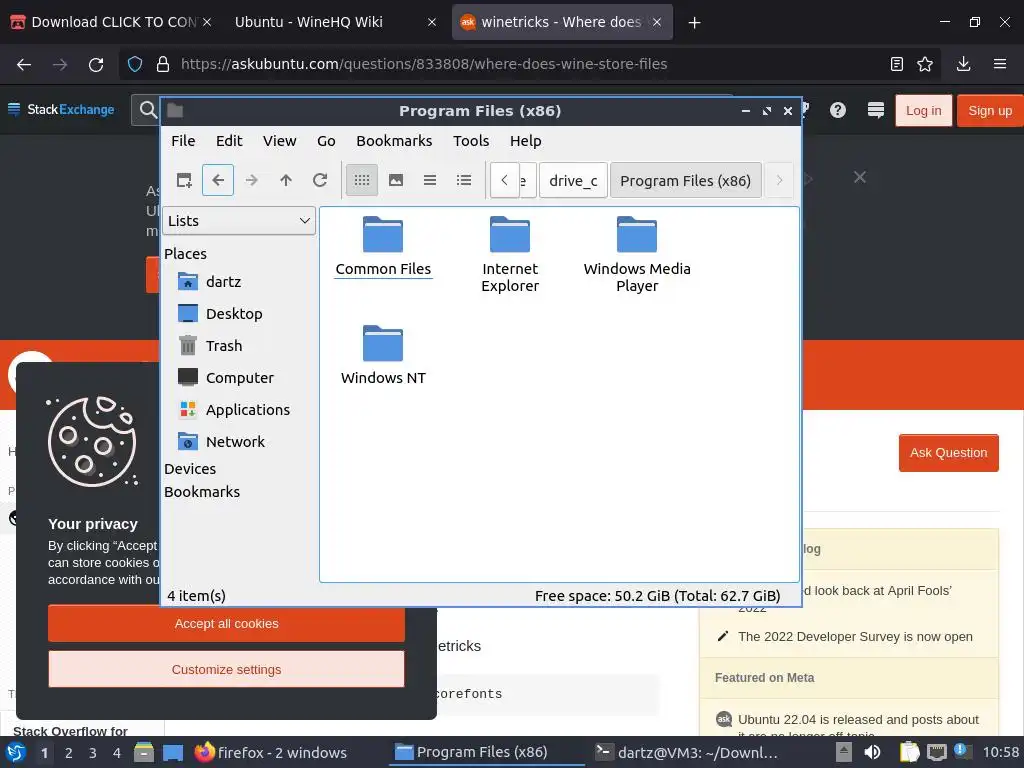Click the forward arrow in file manager toolbar
The height and width of the screenshot is (768, 1024).
coord(251,180)
